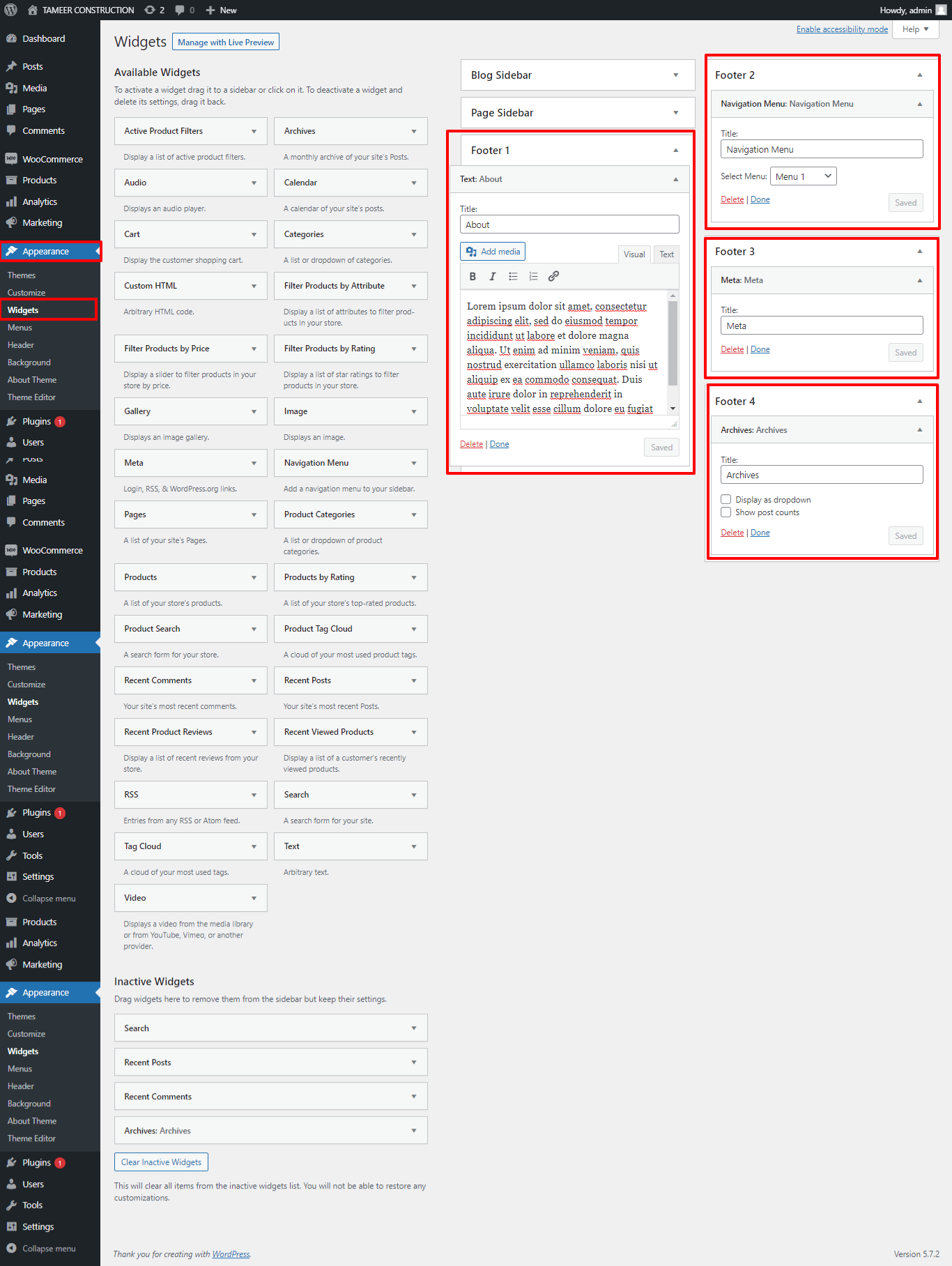Viewport: 952px width, 1266px height.
Task: Open the WordPress link in the footer credit
Action: (x=231, y=1254)
